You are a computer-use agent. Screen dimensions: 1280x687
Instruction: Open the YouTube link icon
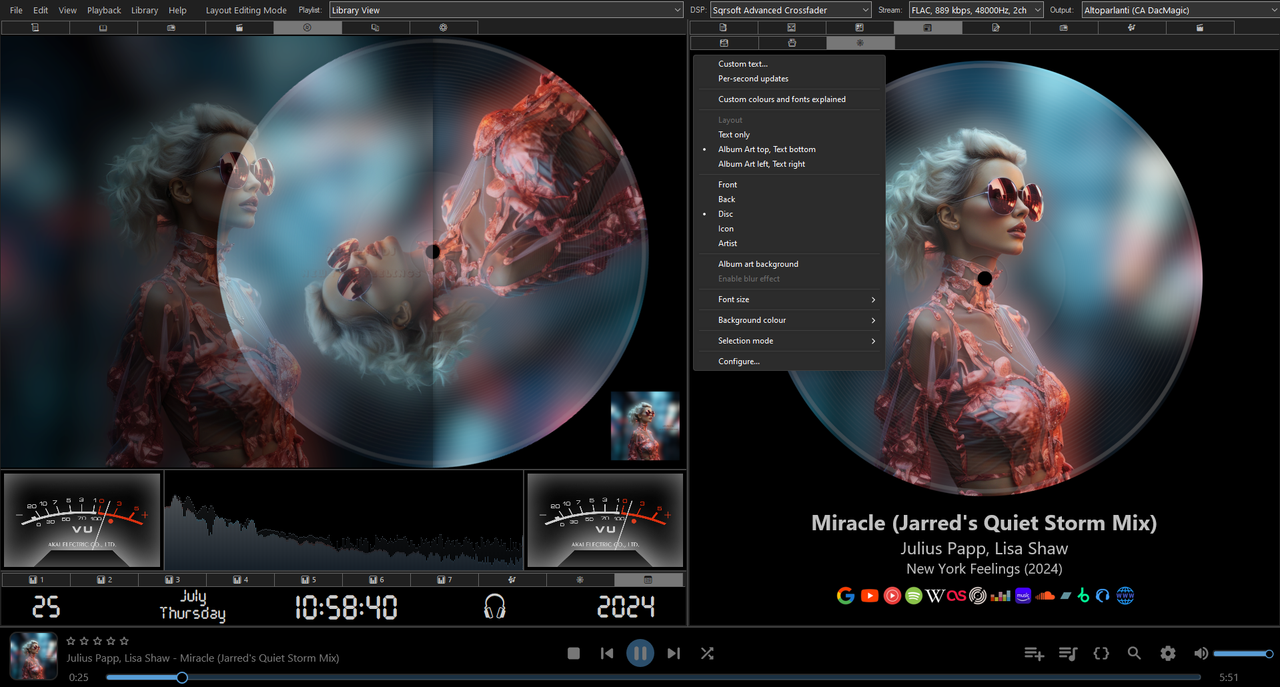869,596
